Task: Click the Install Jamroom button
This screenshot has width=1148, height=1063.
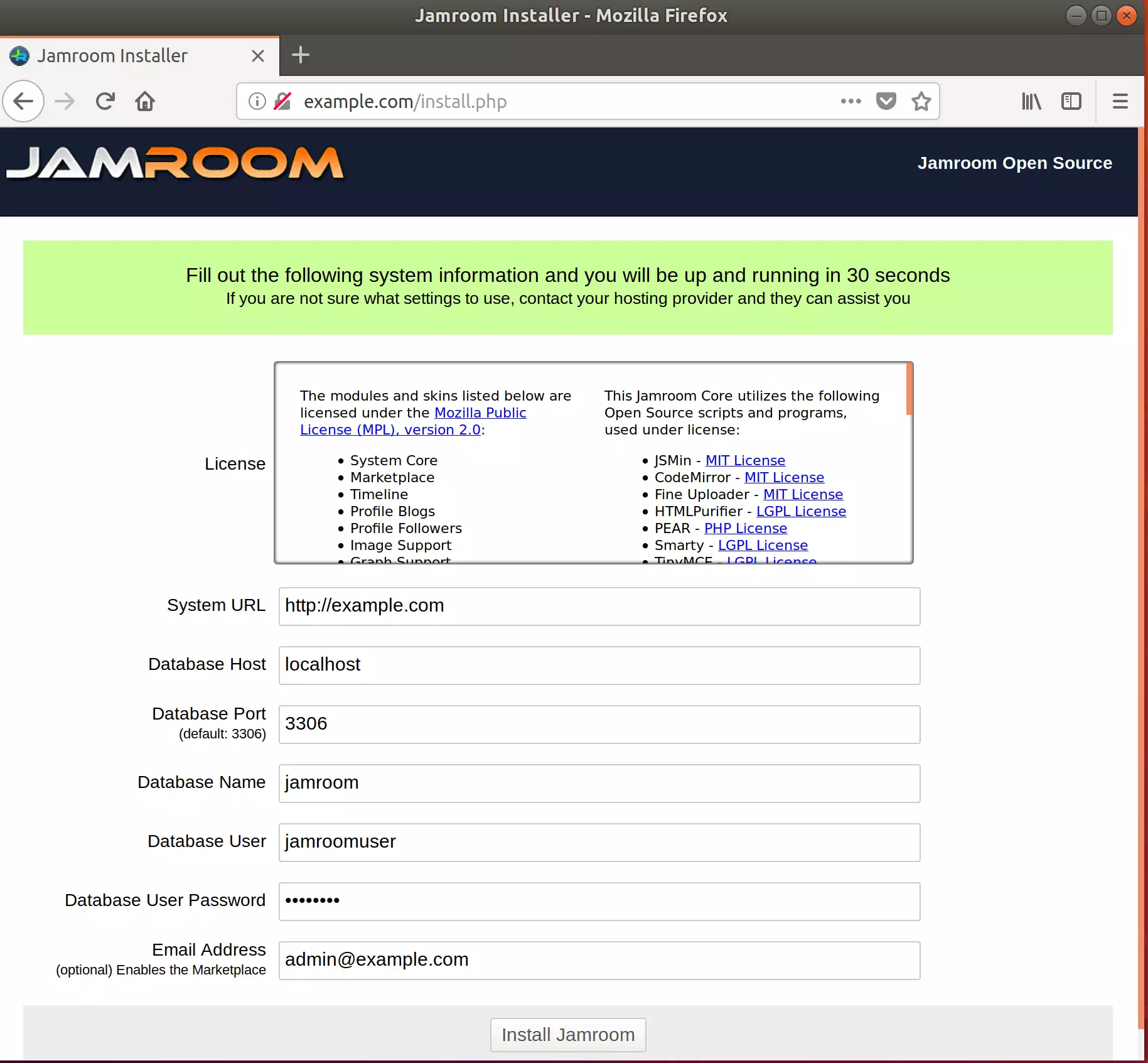Action: 568,1035
